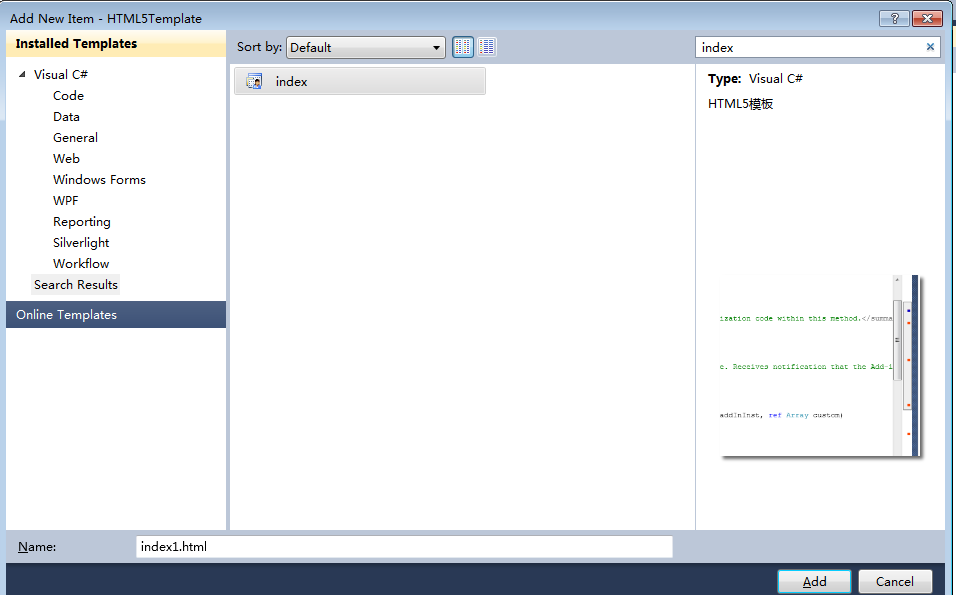Click the index template icon
Image resolution: width=956 pixels, height=595 pixels.
[x=254, y=81]
